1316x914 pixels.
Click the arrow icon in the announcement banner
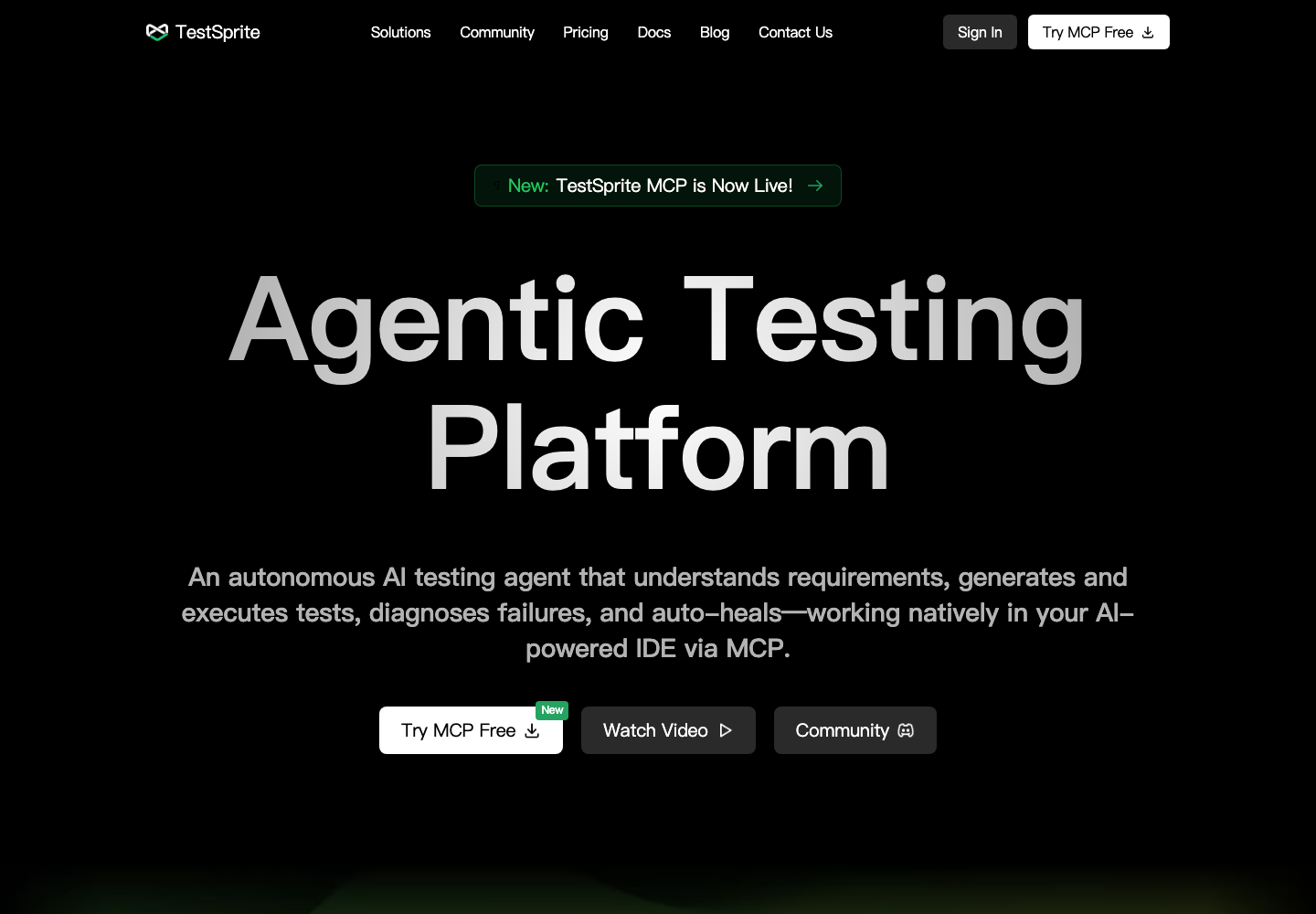815,186
